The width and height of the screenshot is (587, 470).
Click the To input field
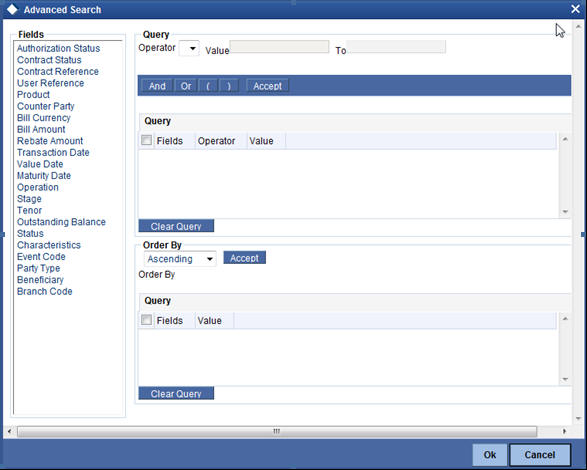tap(396, 47)
